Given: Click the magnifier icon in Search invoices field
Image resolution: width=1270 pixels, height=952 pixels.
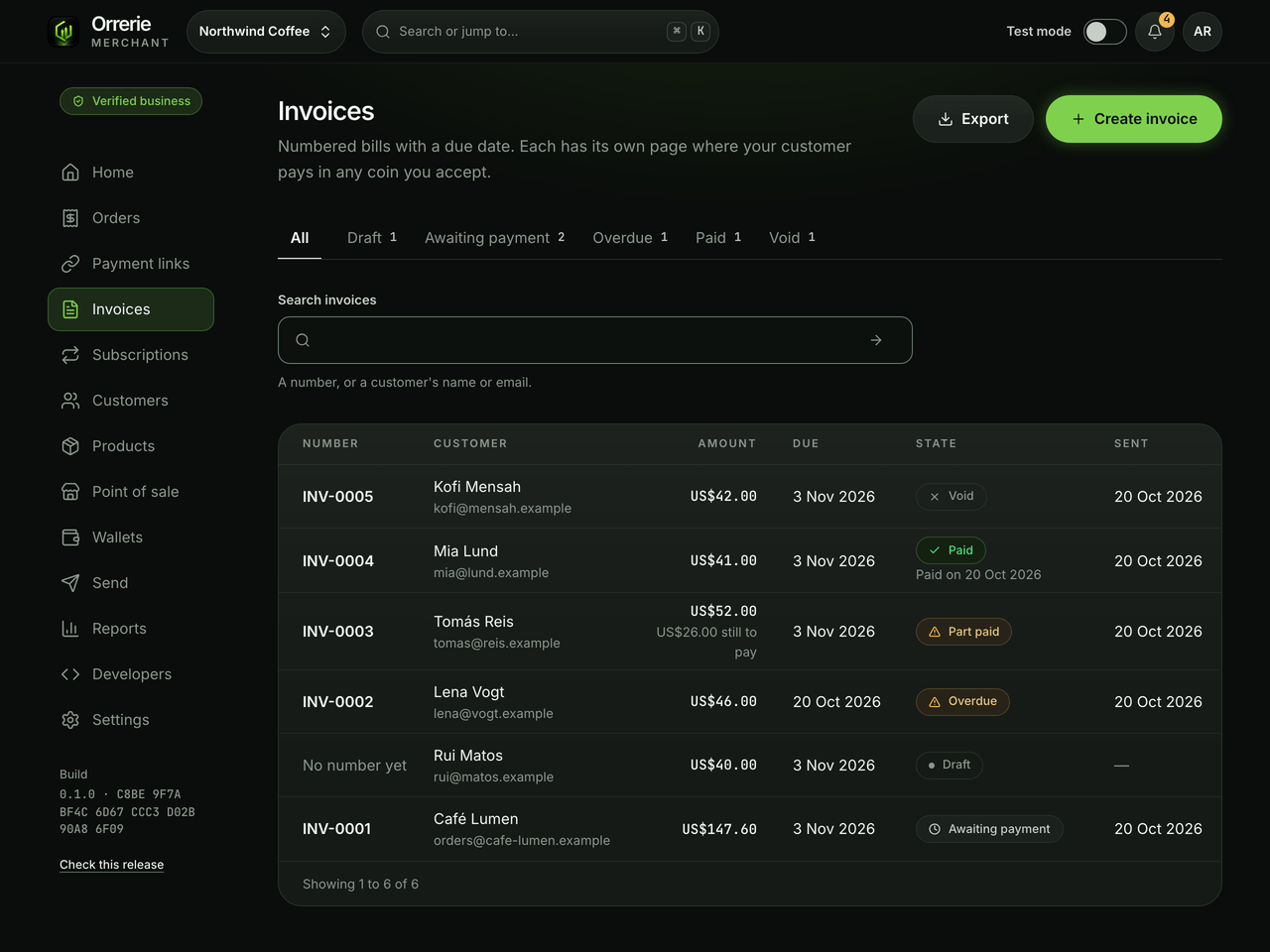Looking at the screenshot, I should [303, 340].
